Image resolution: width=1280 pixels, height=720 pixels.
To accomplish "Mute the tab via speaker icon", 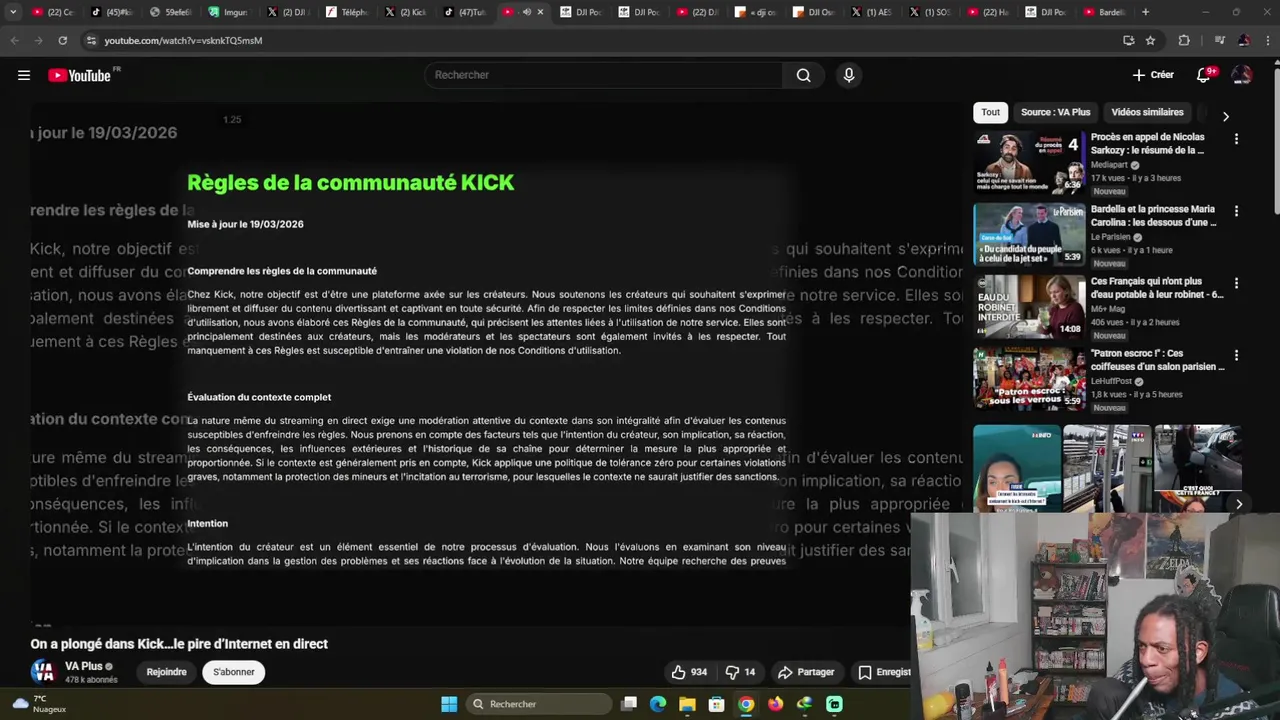I will click(526, 12).
